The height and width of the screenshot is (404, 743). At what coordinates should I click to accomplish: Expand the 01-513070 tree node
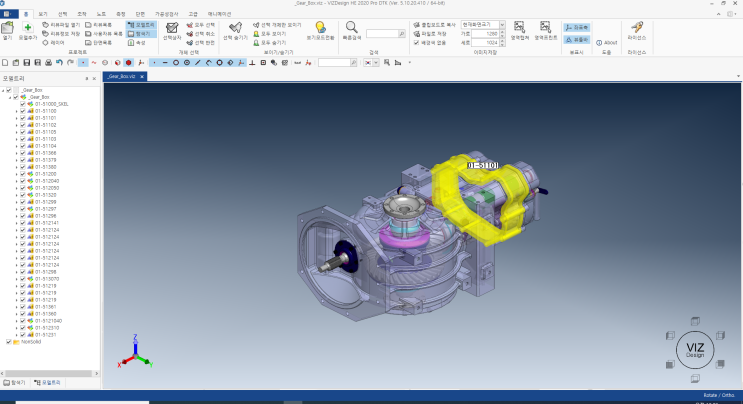pos(17,279)
